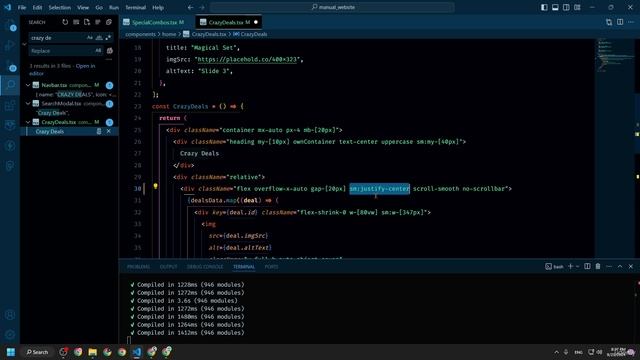Collapse the Replace field toggle chevron
Viewport: 640px width, 360px height.
[24, 44]
